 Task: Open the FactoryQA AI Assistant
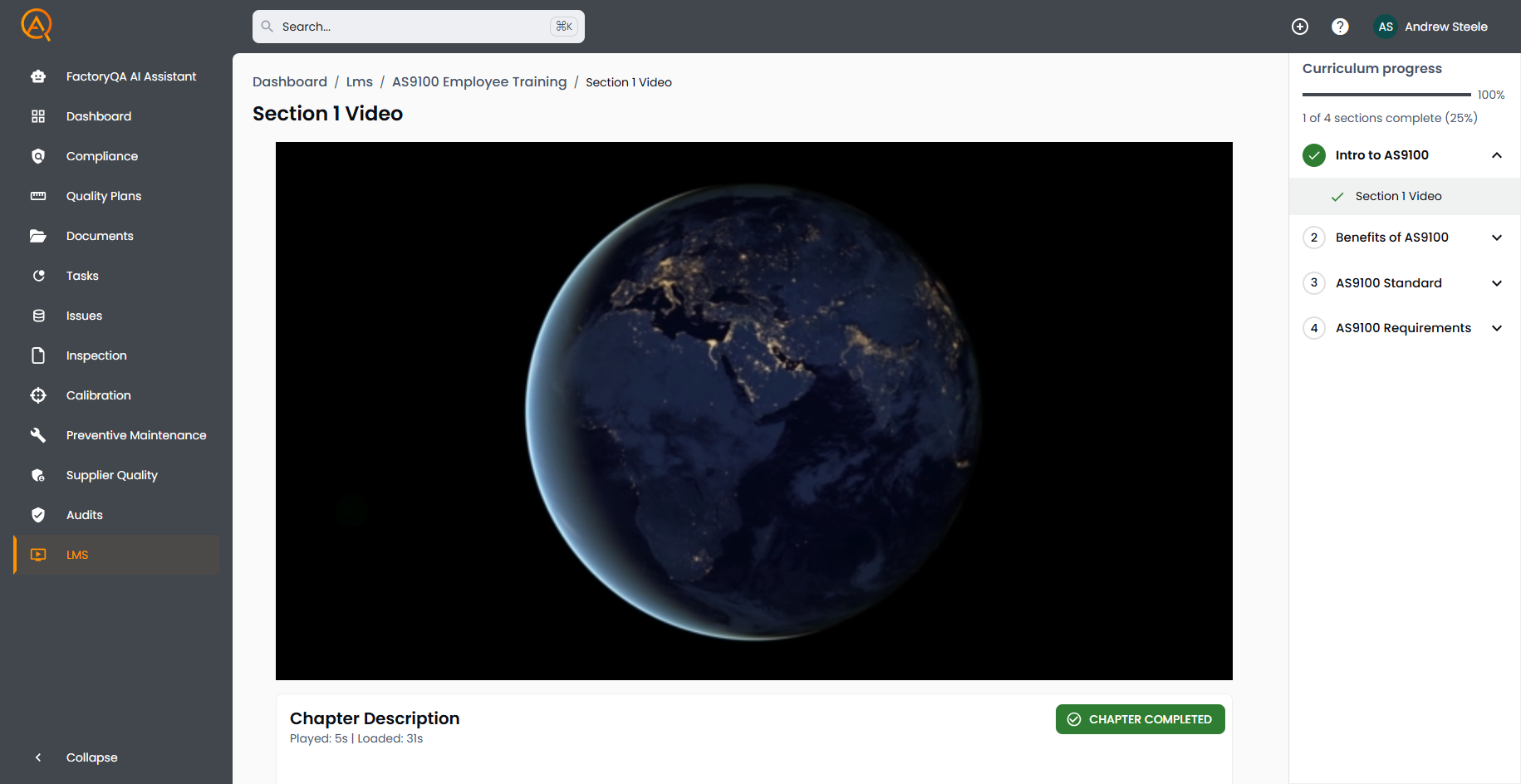tap(130, 76)
